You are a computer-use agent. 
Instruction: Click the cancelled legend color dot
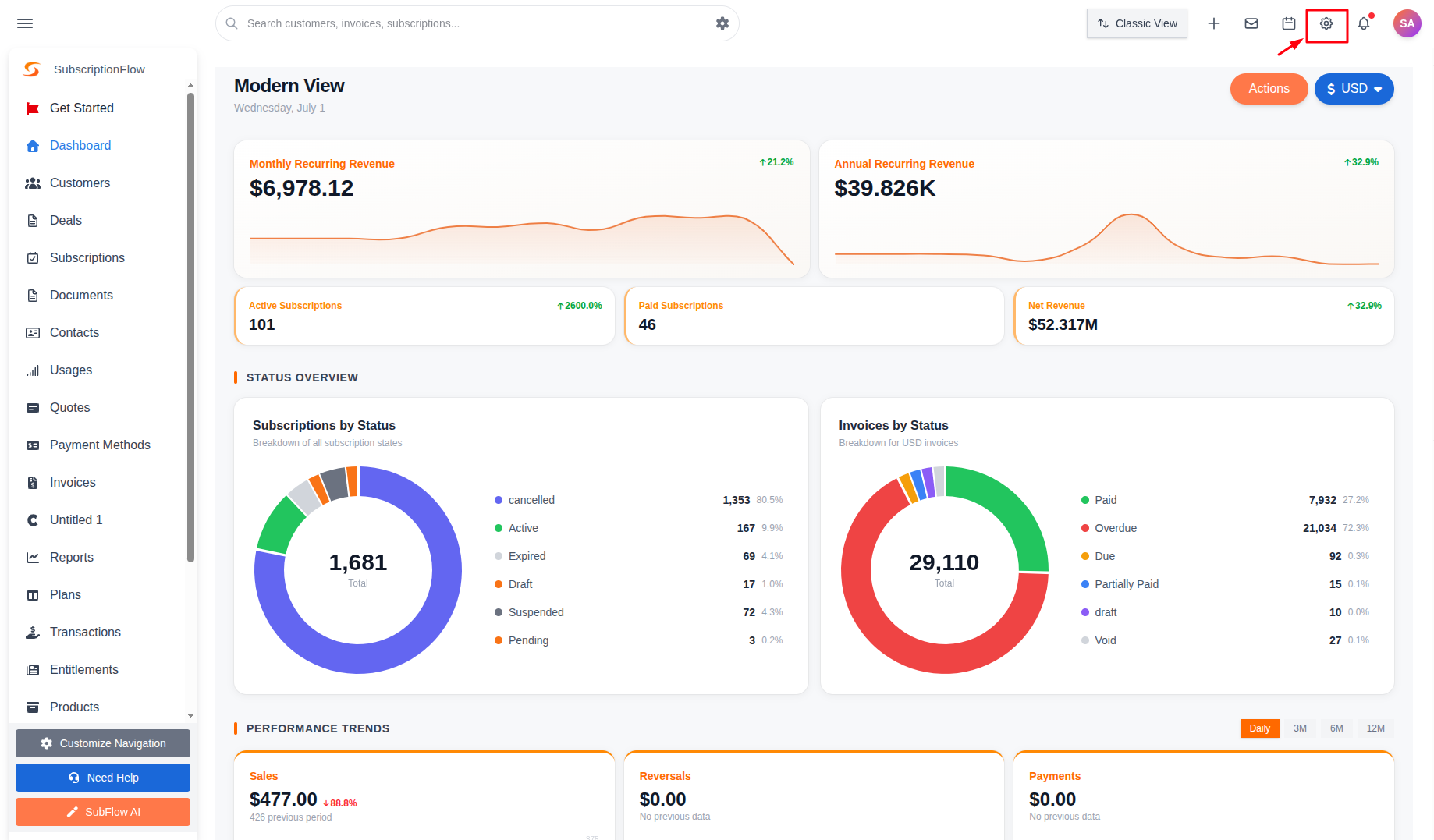(x=499, y=500)
